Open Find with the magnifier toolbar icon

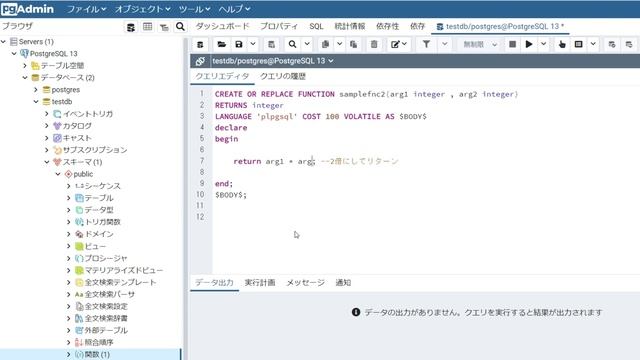coord(292,44)
